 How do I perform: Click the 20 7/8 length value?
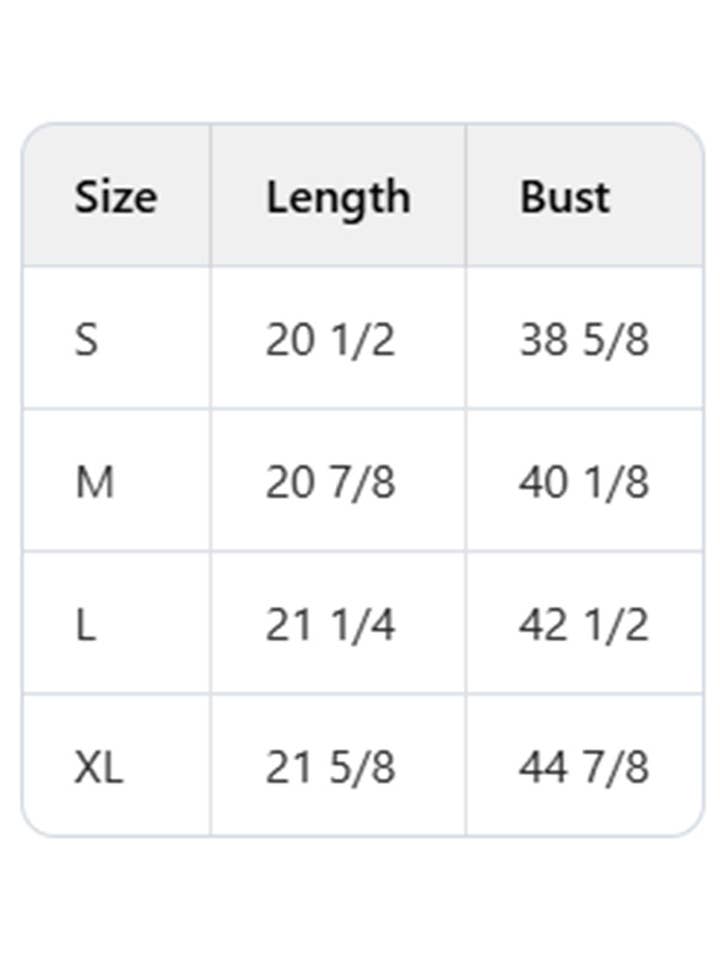click(x=330, y=483)
